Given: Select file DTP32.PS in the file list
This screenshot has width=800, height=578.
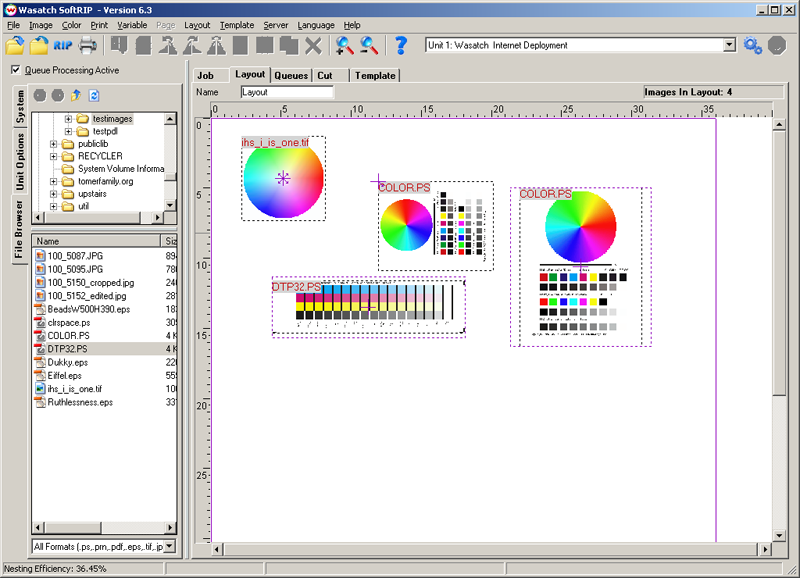Looking at the screenshot, I should (x=67, y=349).
